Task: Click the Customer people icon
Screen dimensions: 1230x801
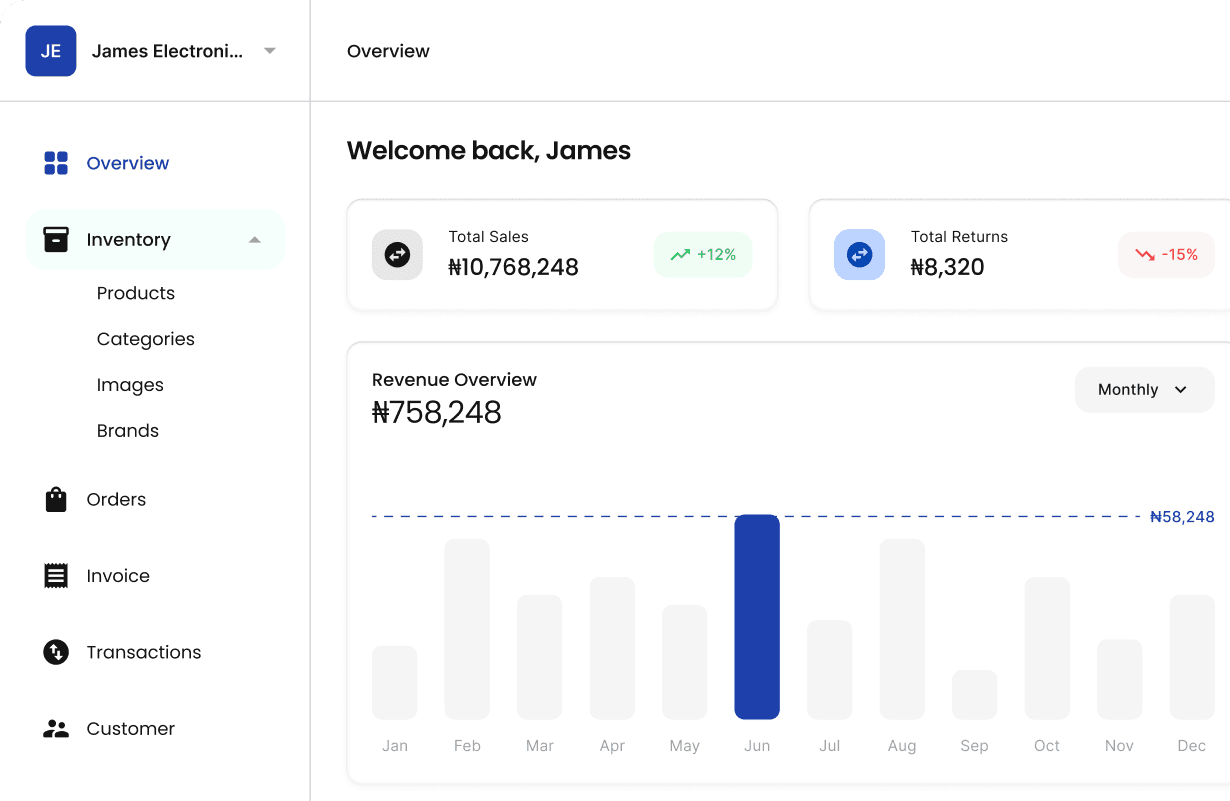Action: tap(56, 729)
